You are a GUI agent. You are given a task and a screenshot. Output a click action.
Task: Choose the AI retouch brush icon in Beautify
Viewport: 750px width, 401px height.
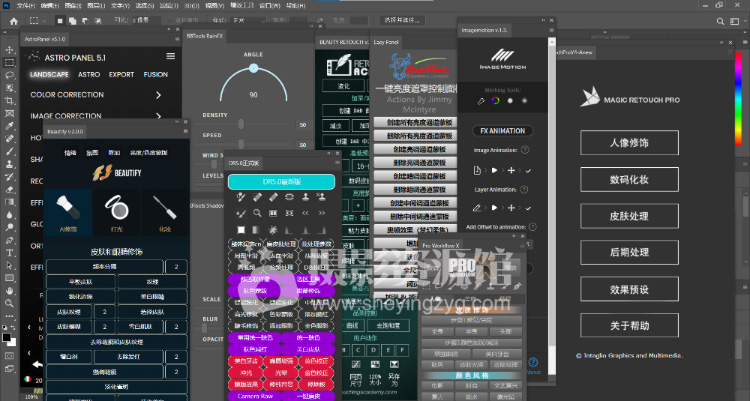[68, 212]
